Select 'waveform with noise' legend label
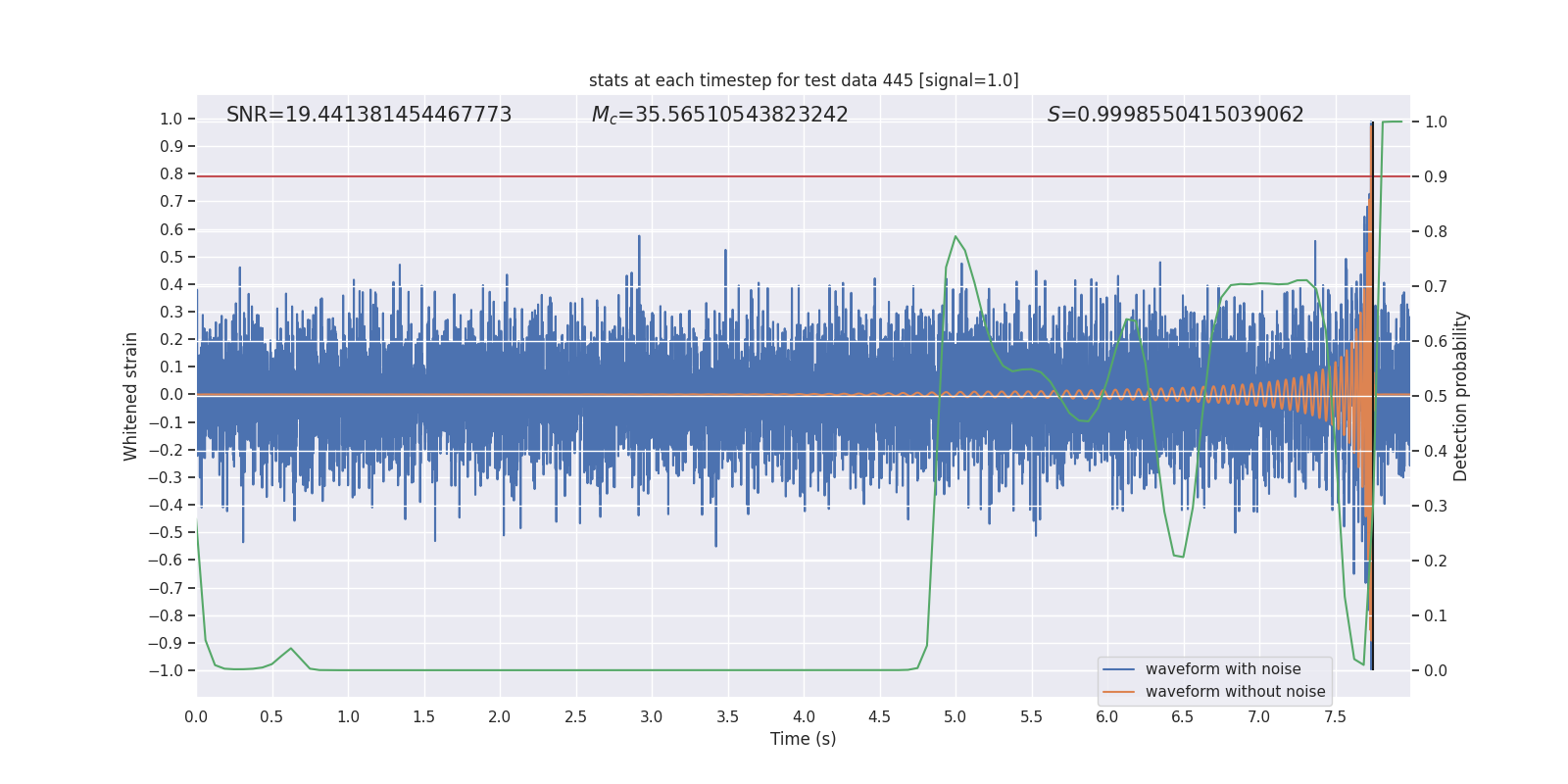The image size is (1568, 784). pos(1223,669)
